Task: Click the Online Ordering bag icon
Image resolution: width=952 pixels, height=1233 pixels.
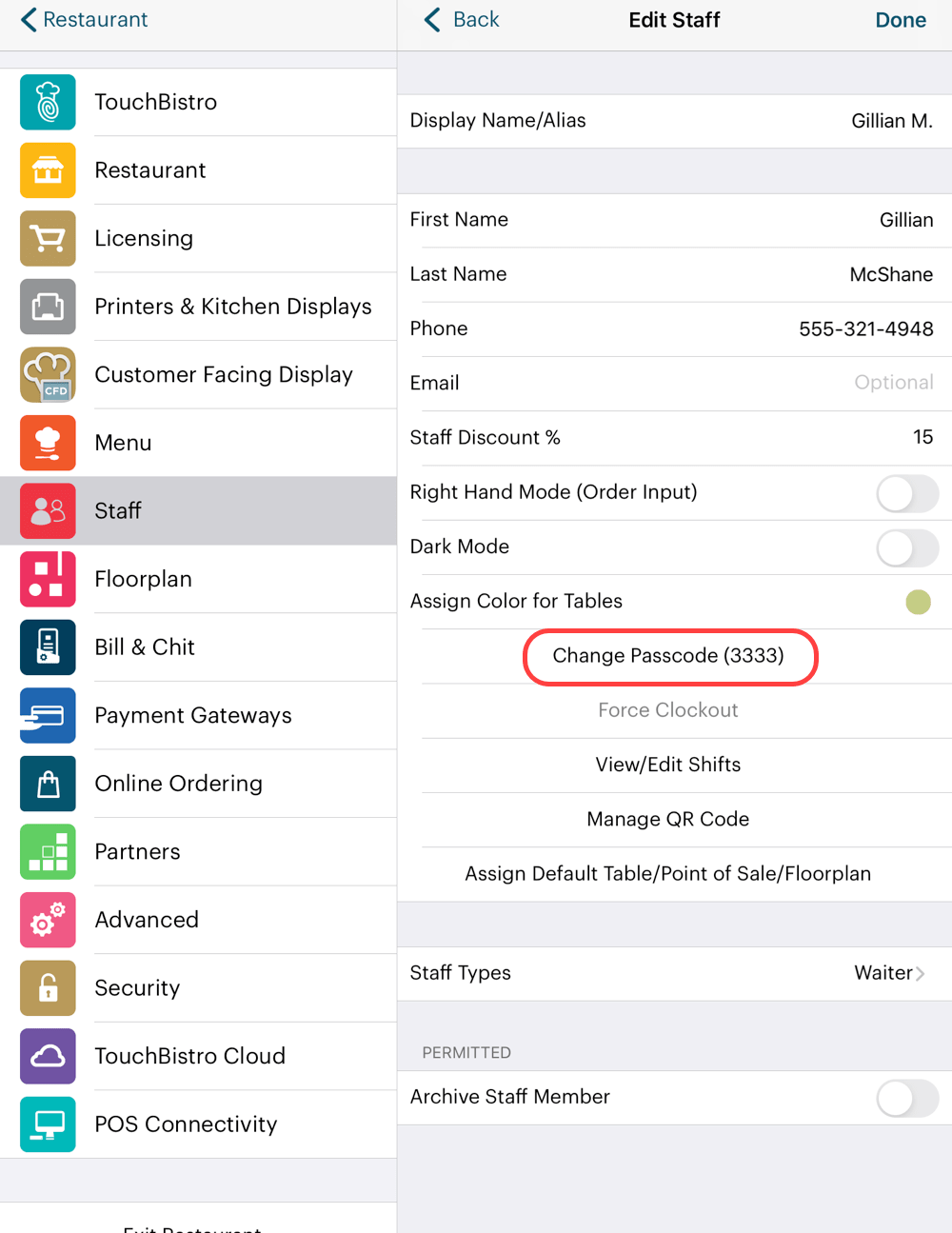Action: click(48, 784)
